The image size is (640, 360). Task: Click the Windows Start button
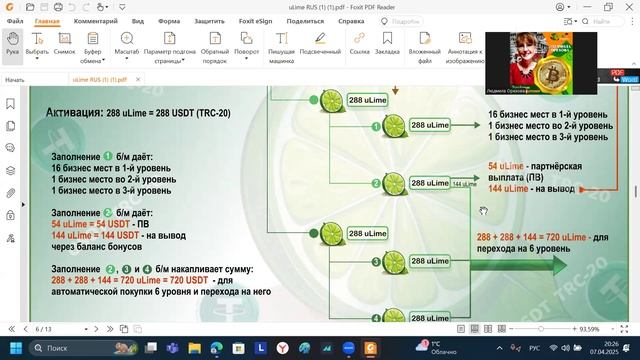(x=16, y=348)
